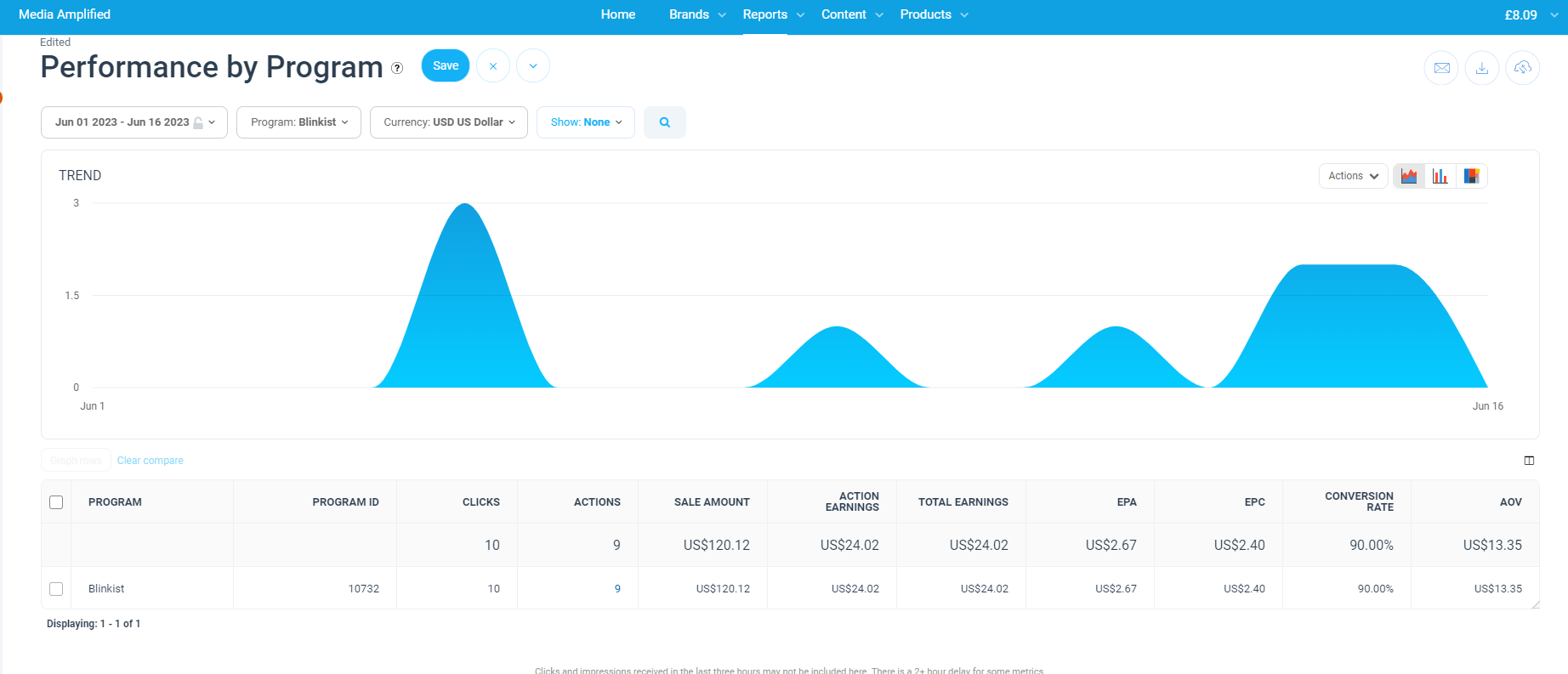Tick the select-all checkbox in table header
This screenshot has width=1568, height=674.
pos(56,502)
